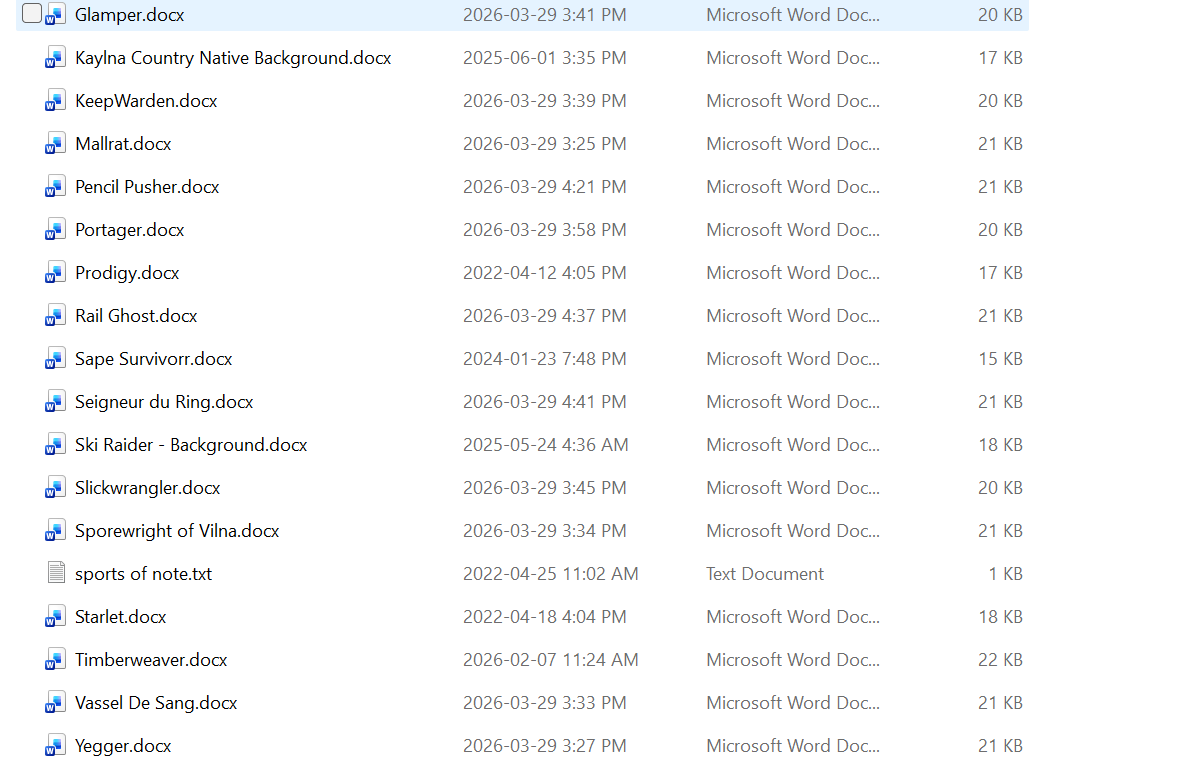
Task: Click Ski Raider - Background.docx filename
Action: [x=191, y=445]
